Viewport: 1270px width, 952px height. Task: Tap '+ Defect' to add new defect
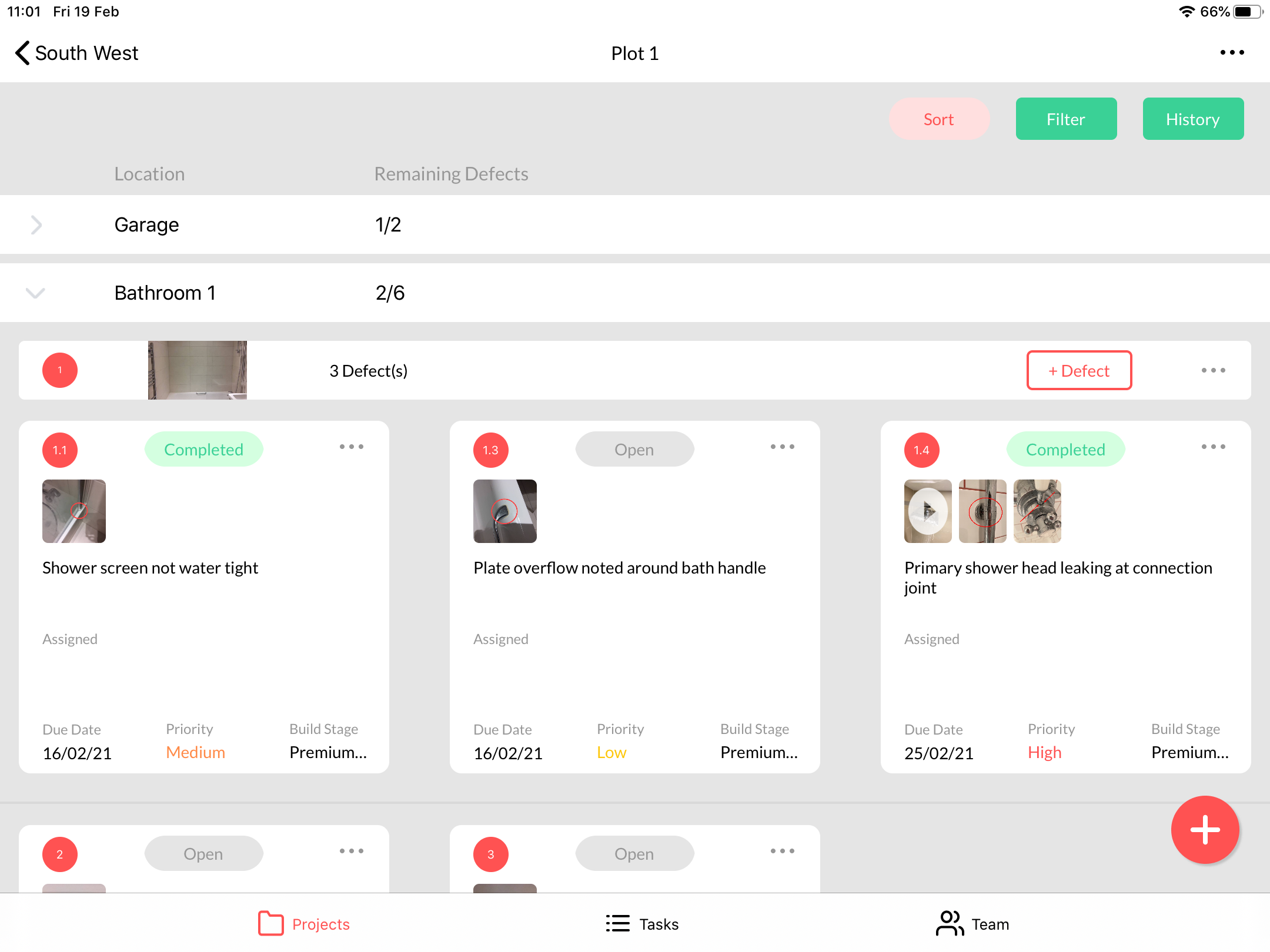tap(1079, 370)
